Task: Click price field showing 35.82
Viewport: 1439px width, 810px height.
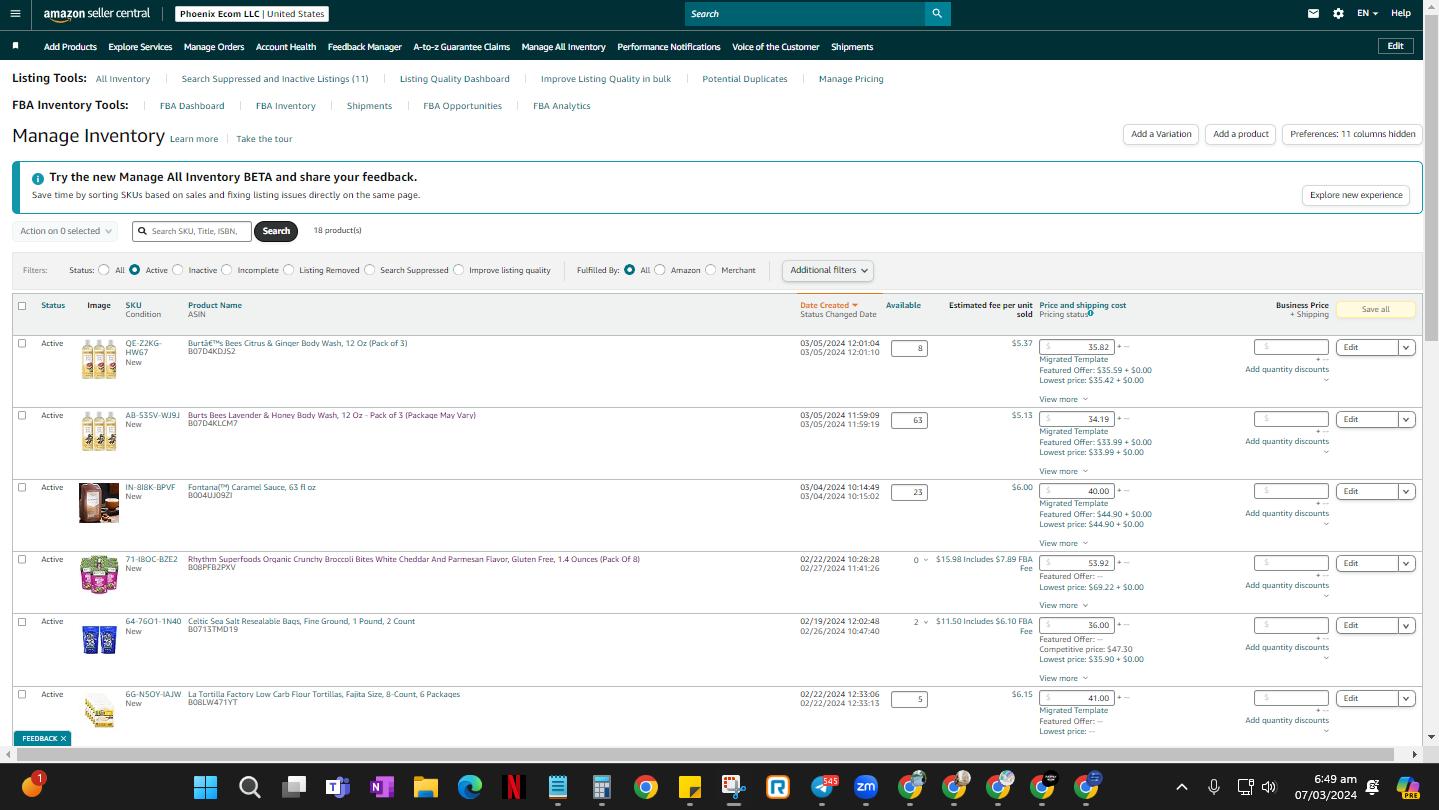Action: coord(1077,347)
